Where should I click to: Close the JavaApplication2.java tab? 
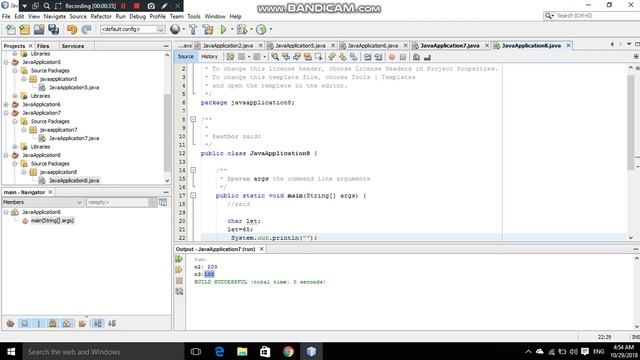(260, 45)
